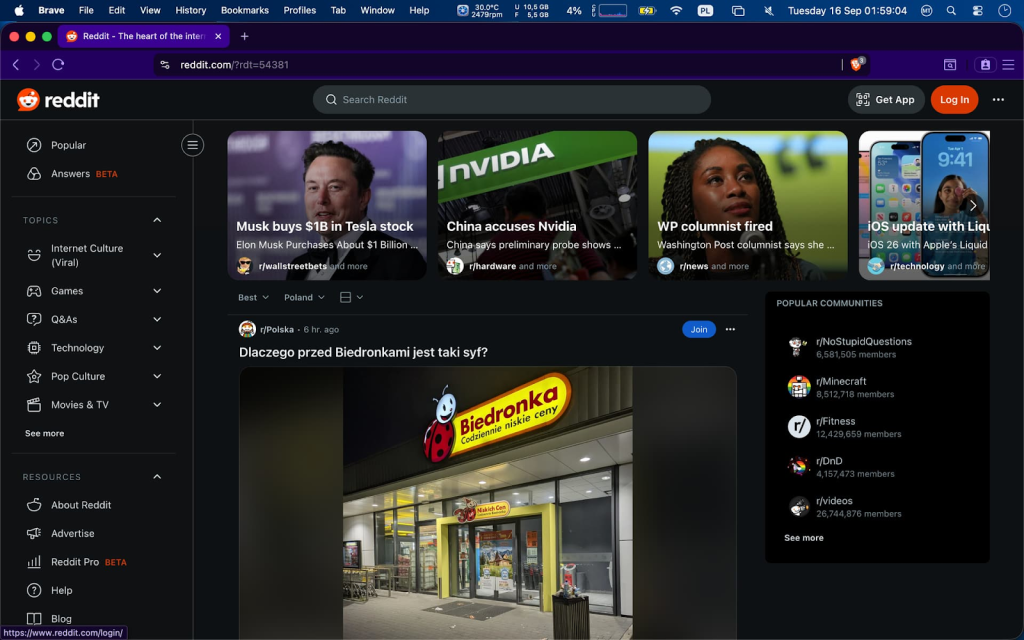Join r/Polska with the Join button
This screenshot has height=640, width=1024.
click(x=699, y=329)
